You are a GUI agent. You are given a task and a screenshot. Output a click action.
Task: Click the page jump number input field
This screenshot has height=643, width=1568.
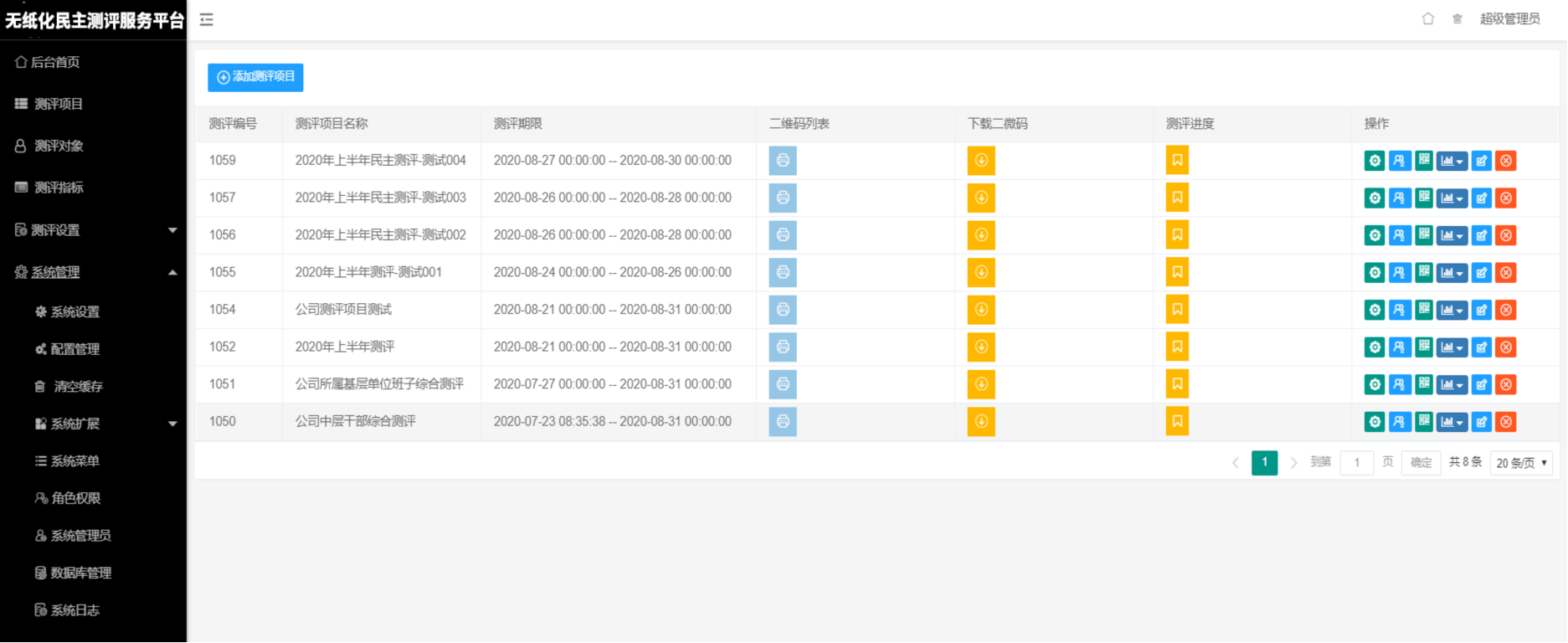tap(1357, 463)
